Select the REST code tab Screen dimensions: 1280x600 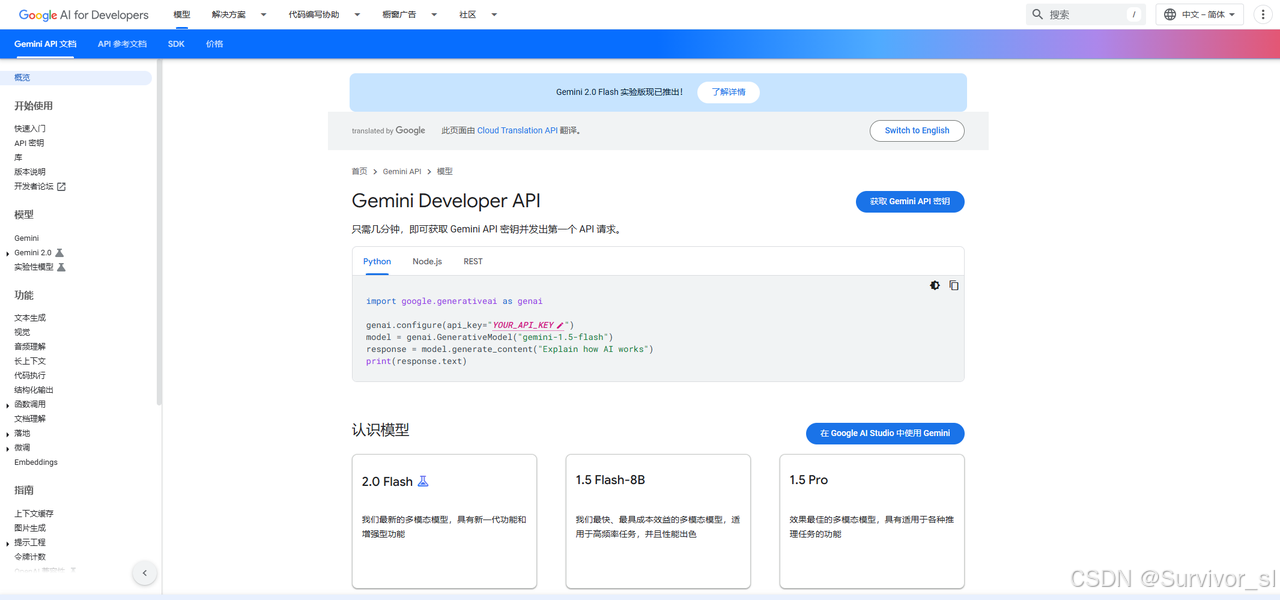pos(473,261)
